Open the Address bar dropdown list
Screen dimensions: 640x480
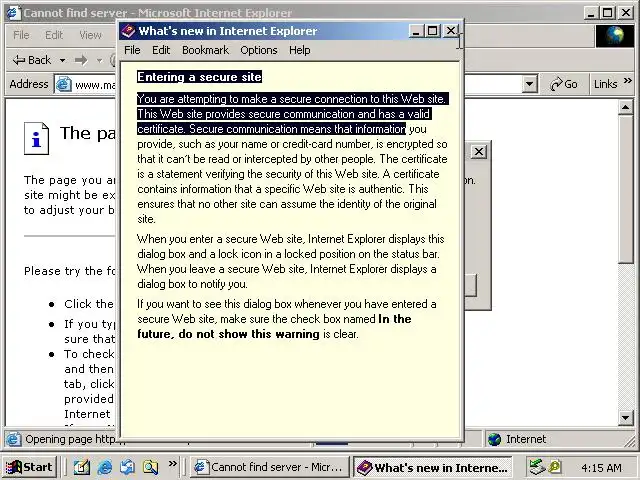point(529,84)
